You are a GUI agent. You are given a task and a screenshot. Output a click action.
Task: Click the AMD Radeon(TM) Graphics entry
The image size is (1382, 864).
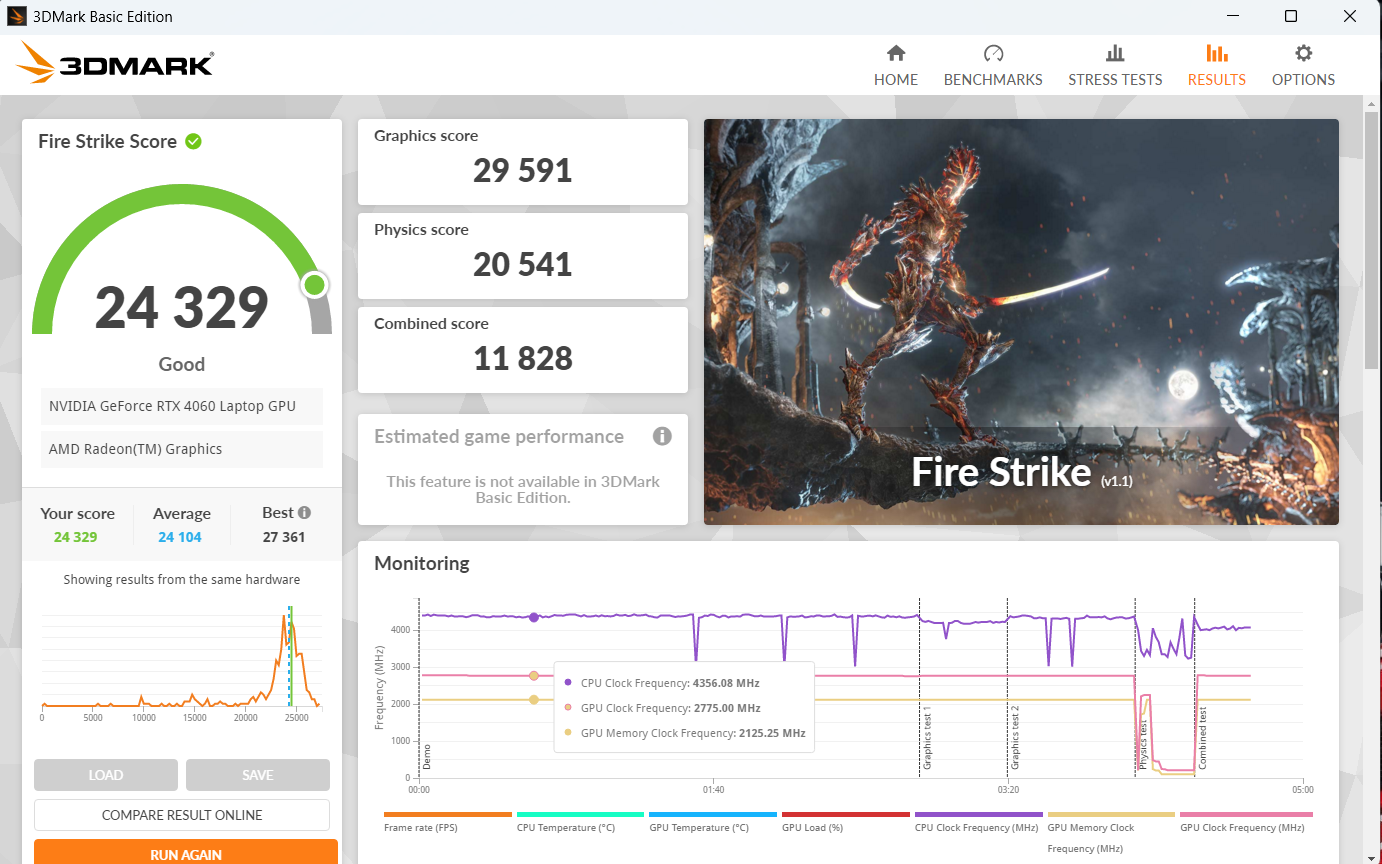pos(182,449)
